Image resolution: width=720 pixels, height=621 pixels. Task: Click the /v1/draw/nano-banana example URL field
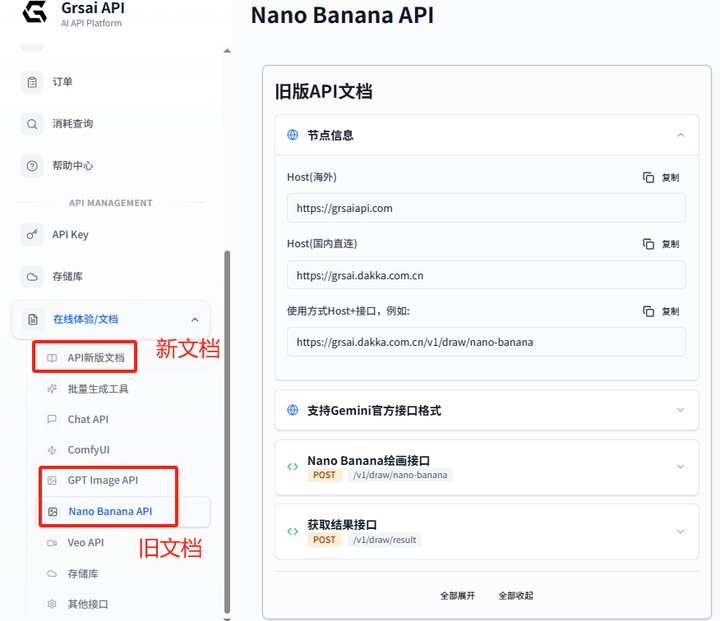(486, 342)
